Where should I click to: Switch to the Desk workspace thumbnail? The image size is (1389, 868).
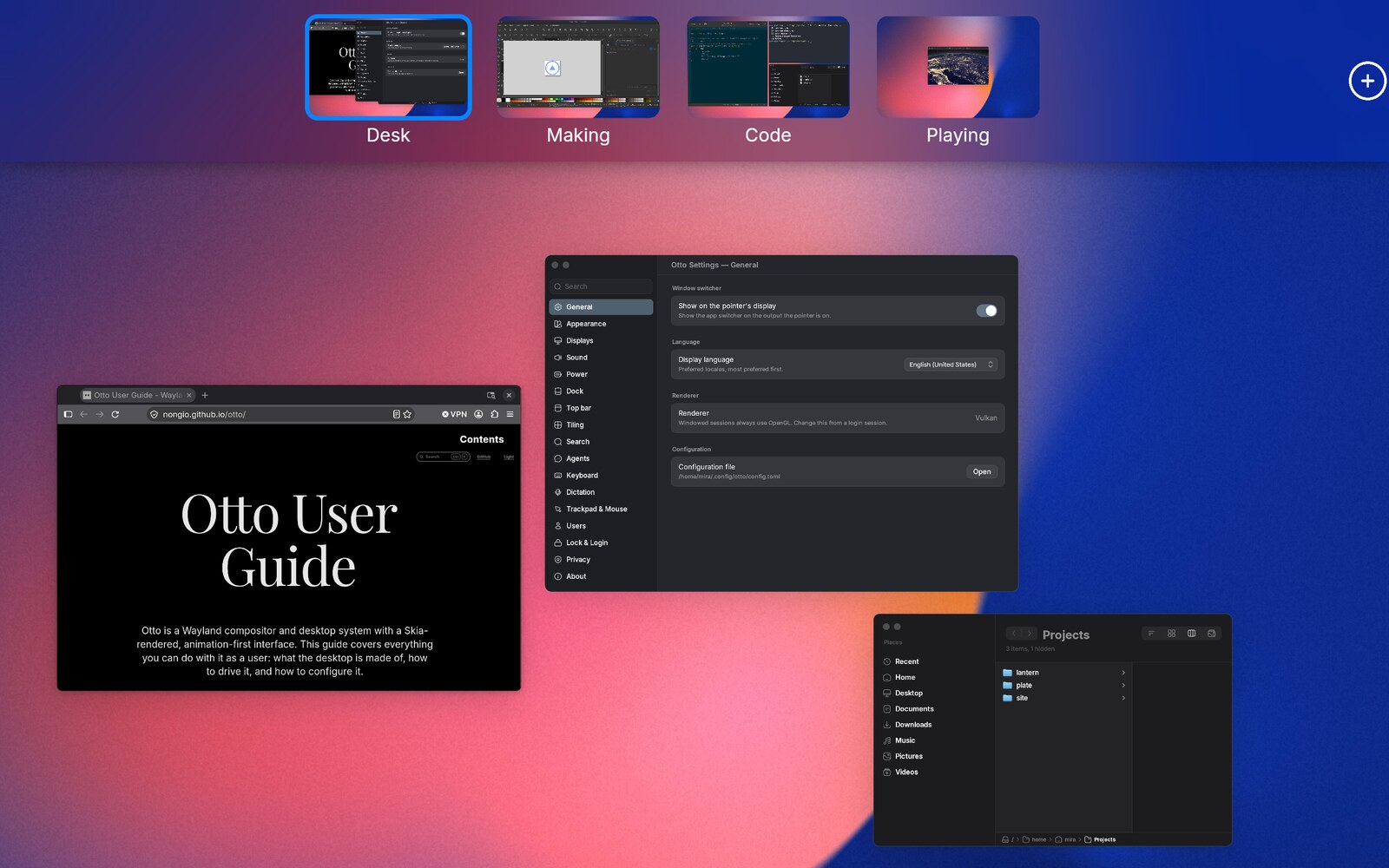point(388,67)
